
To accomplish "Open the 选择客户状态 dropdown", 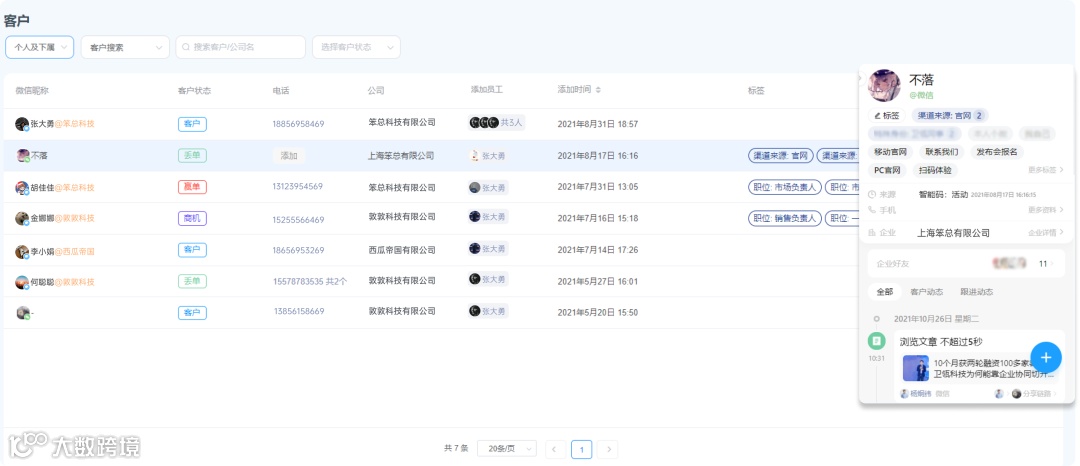I will 356,47.
